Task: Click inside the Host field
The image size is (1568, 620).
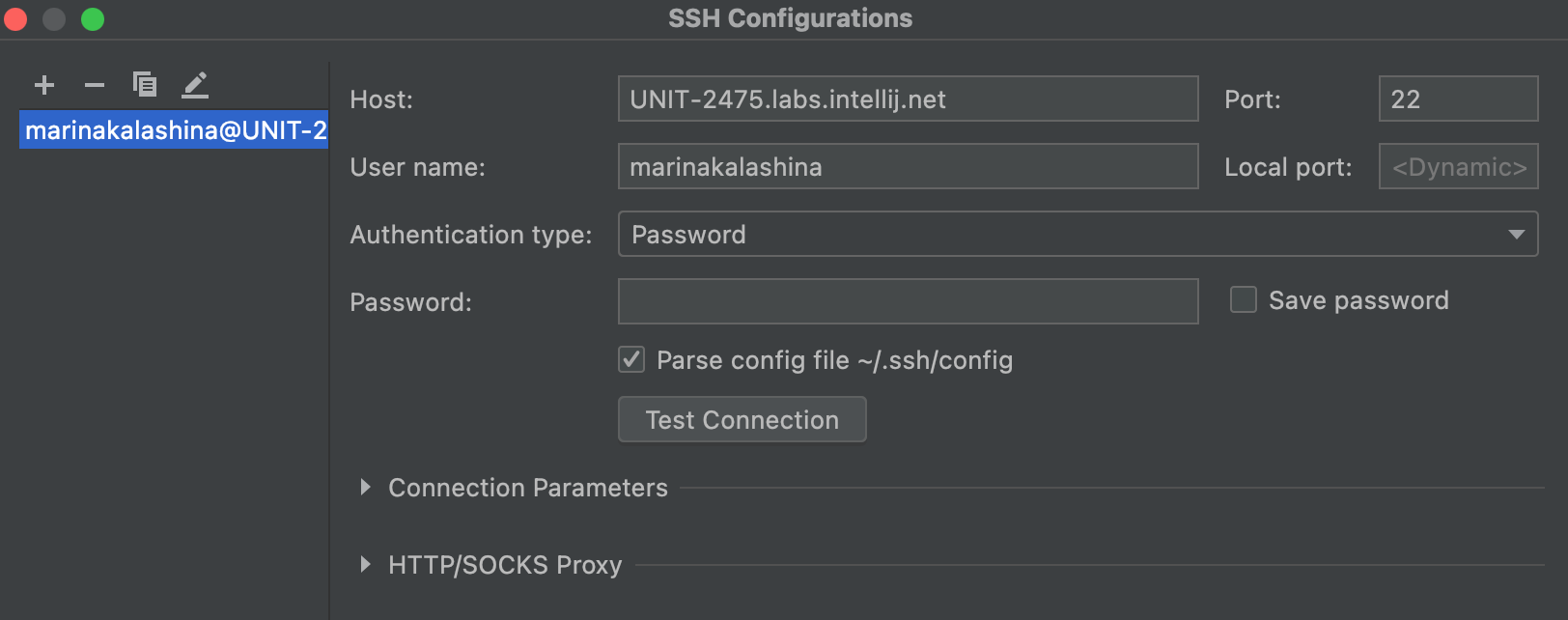Action: pos(908,99)
